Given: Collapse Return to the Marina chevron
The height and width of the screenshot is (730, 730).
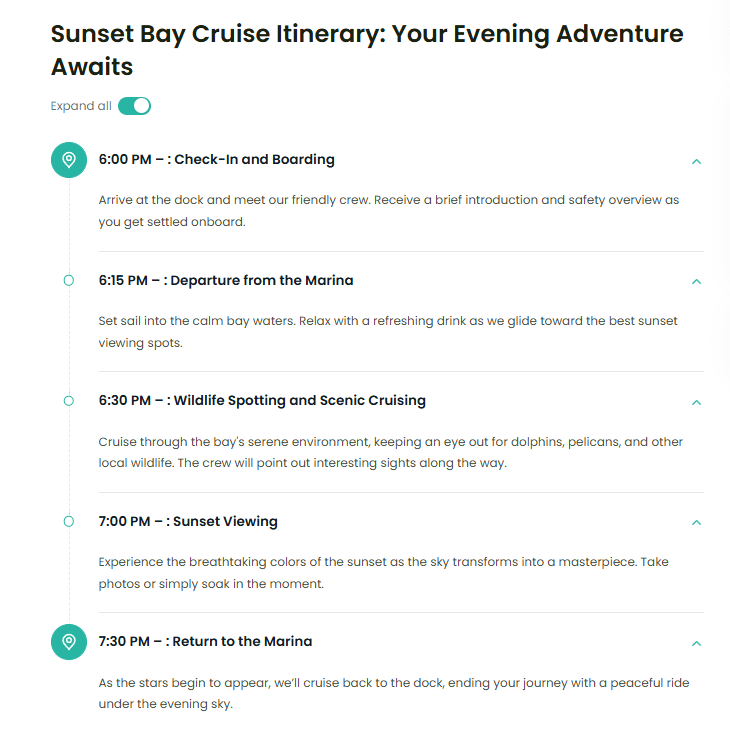Looking at the screenshot, I should (x=696, y=644).
